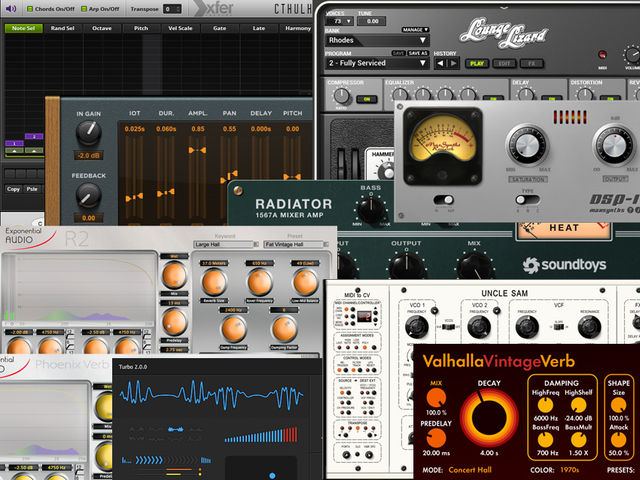Click the Reverb Size knob in R2
The image size is (640, 480).
(214, 282)
